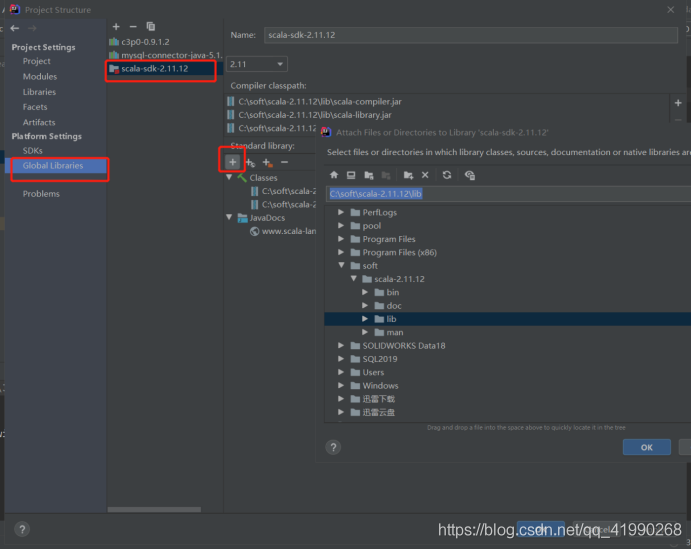Add compiler classpath entry with plus icon
This screenshot has height=549, width=692.
[x=678, y=103]
